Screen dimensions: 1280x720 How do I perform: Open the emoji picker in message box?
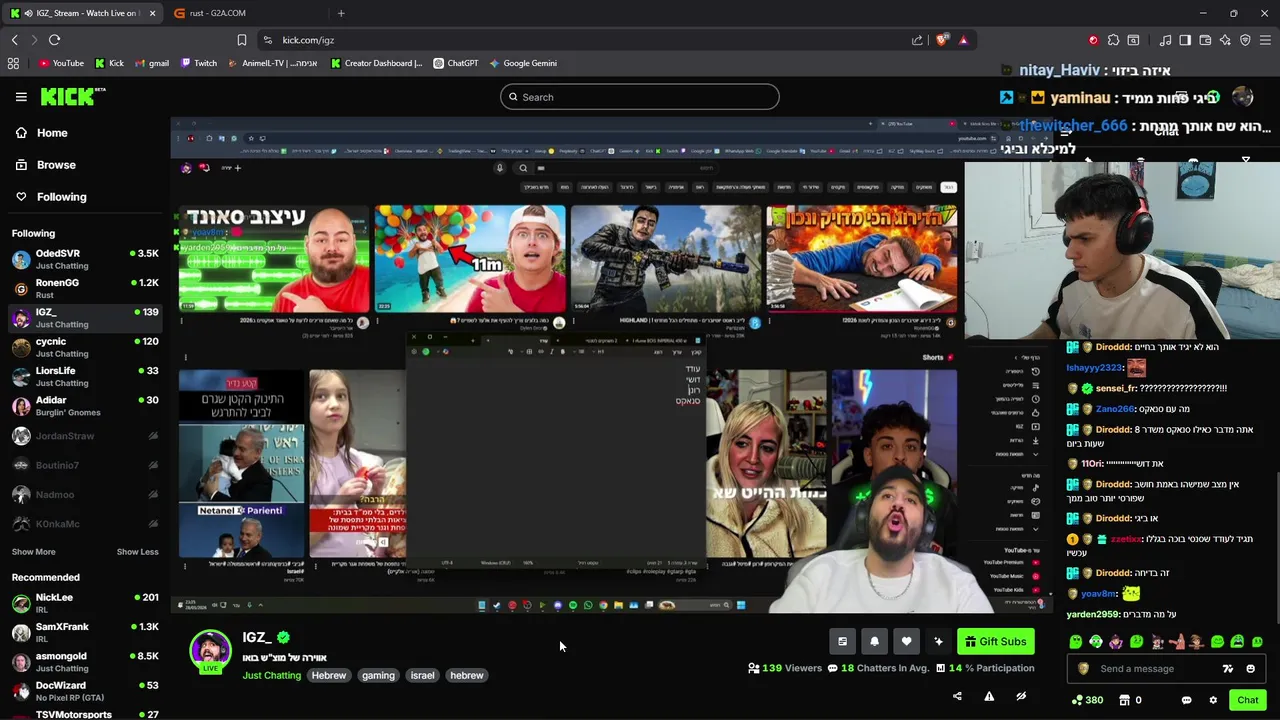[1250, 669]
